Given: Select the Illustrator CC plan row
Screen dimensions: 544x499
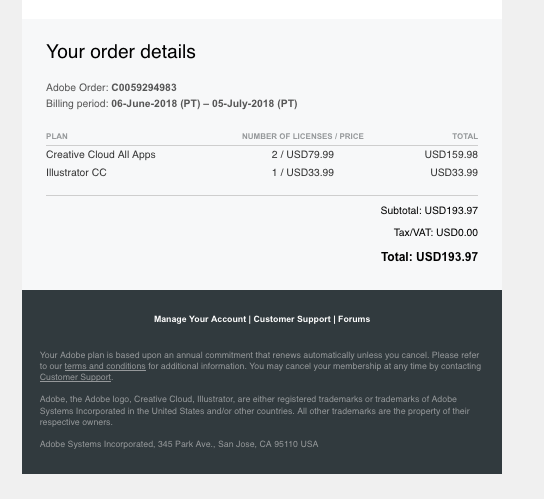Looking at the screenshot, I should tap(262, 172).
